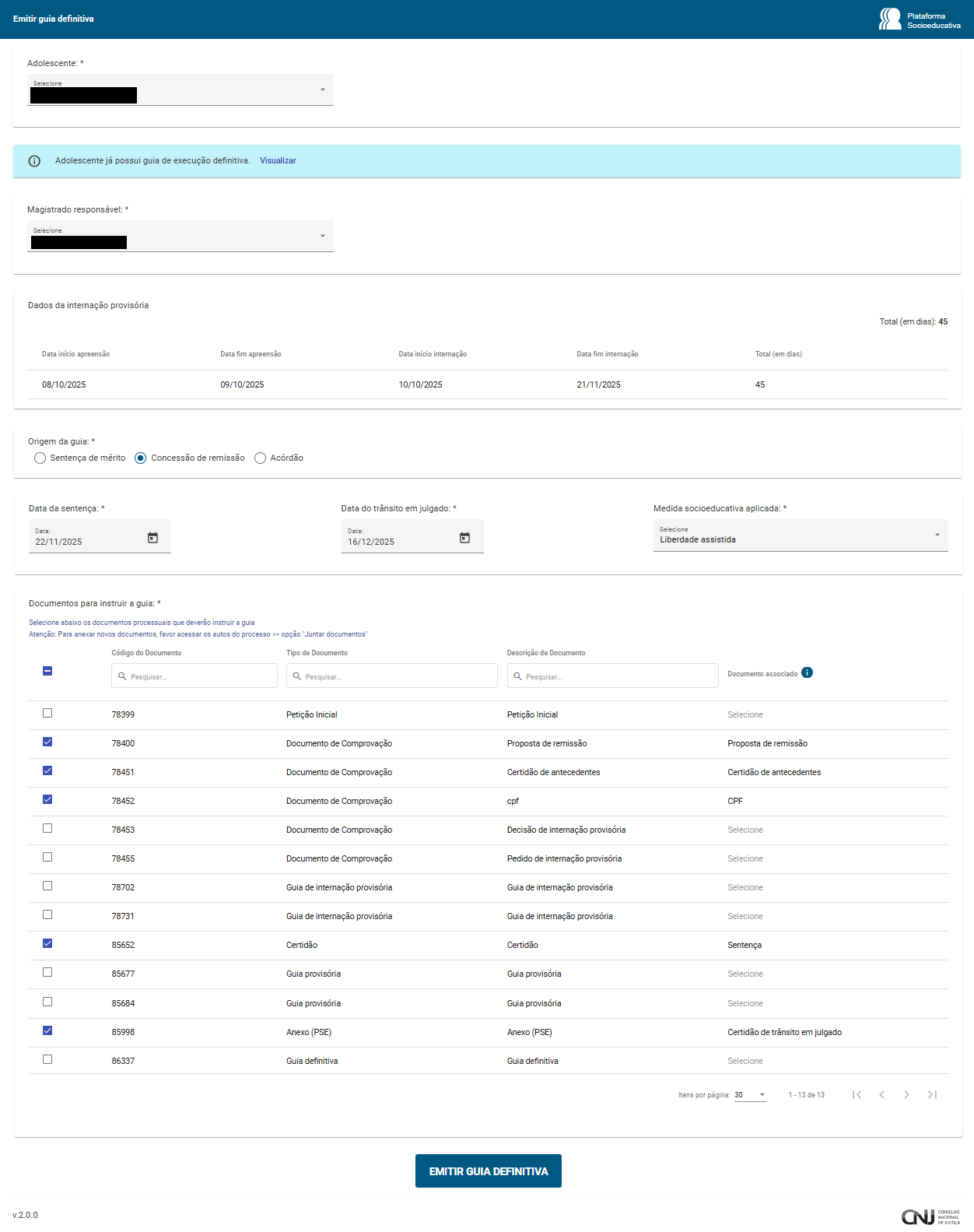Screen dimensions: 974x1232
Task: Click the Emitir Guia Definitiva button
Action: (489, 1171)
